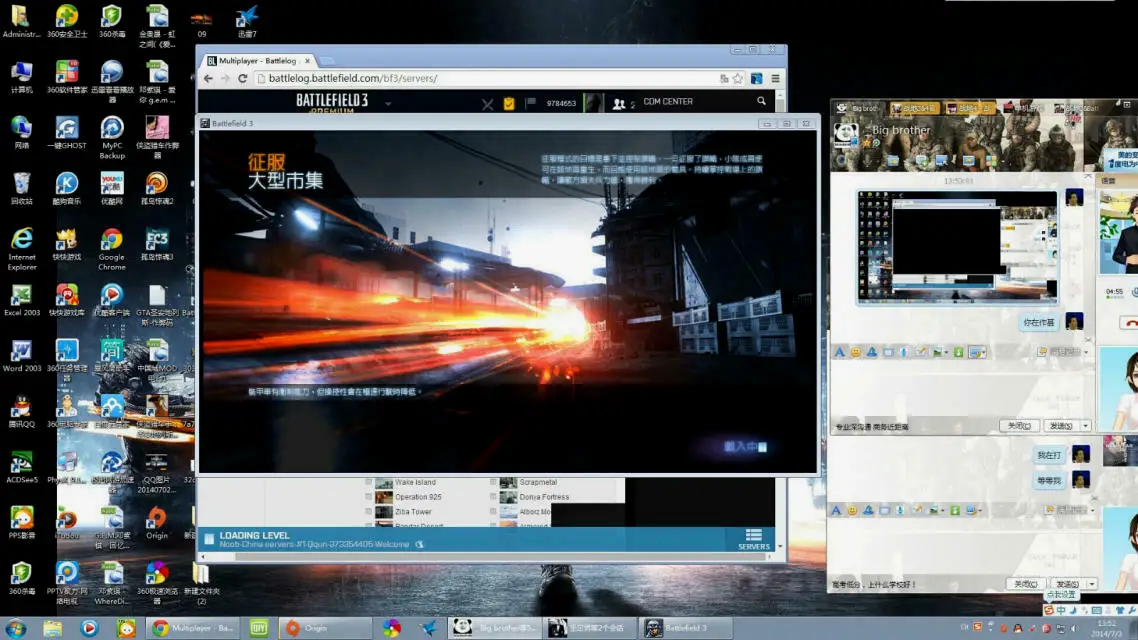Open Google Chrome desktop icon
The height and width of the screenshot is (640, 1138).
tap(111, 249)
